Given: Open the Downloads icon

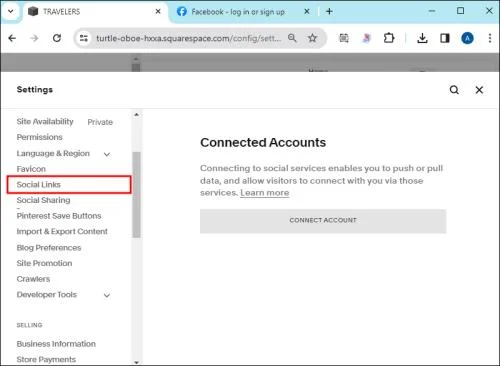Looking at the screenshot, I should [422, 38].
